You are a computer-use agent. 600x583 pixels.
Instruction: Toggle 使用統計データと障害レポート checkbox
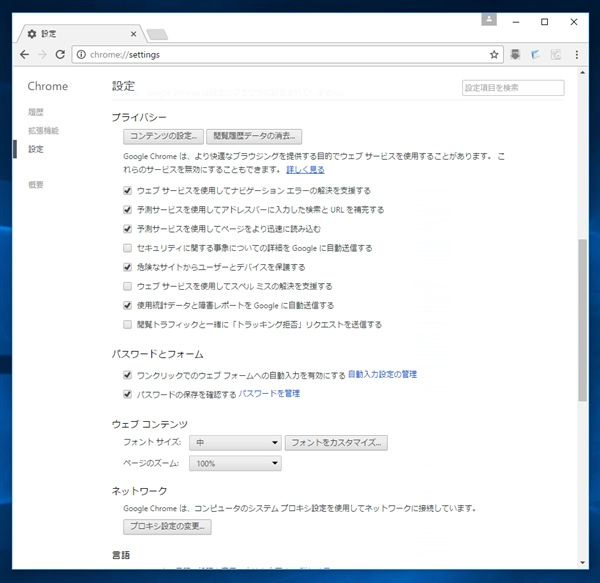(x=127, y=305)
